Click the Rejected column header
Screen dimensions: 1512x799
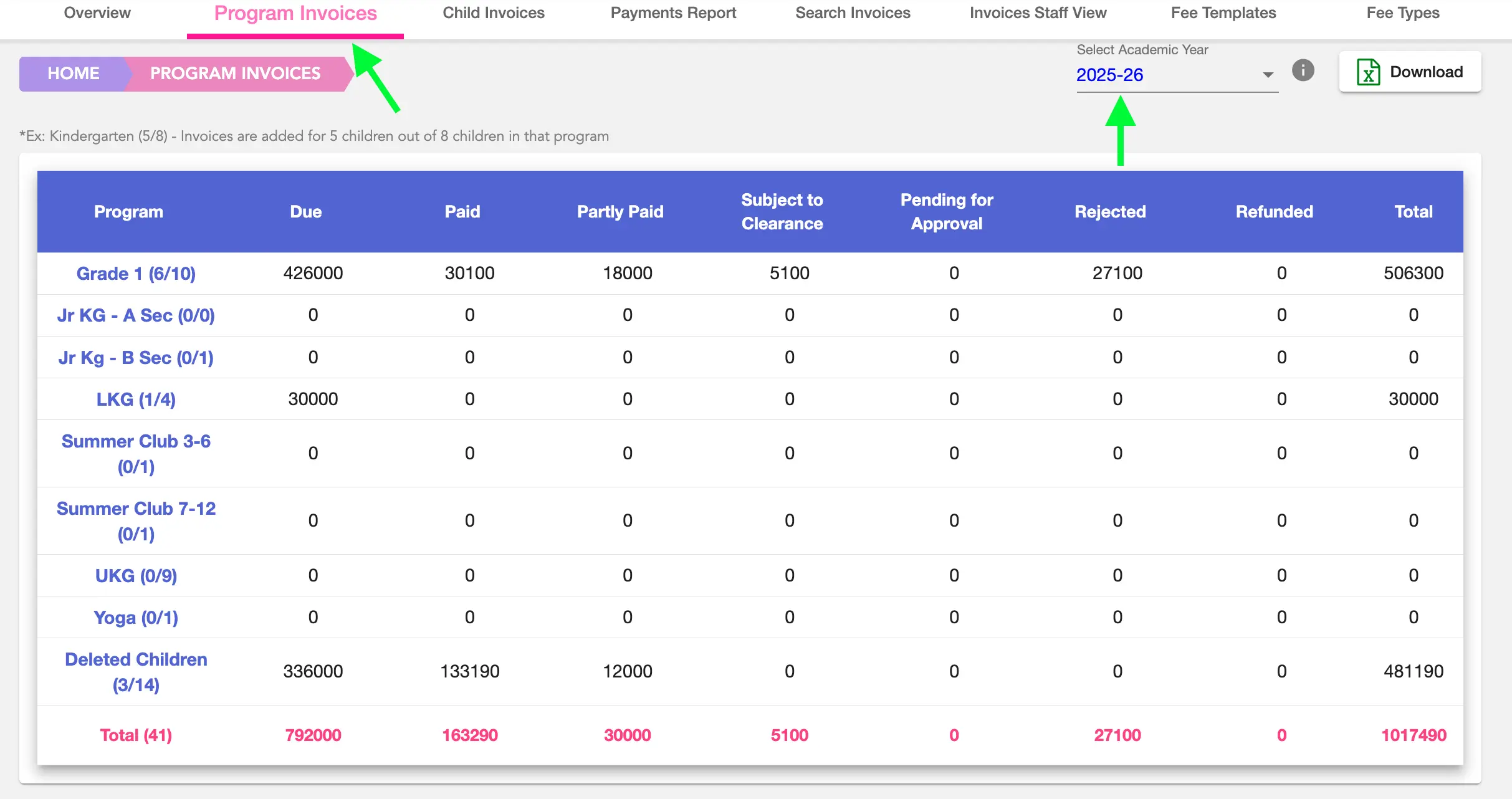pyautogui.click(x=1110, y=212)
